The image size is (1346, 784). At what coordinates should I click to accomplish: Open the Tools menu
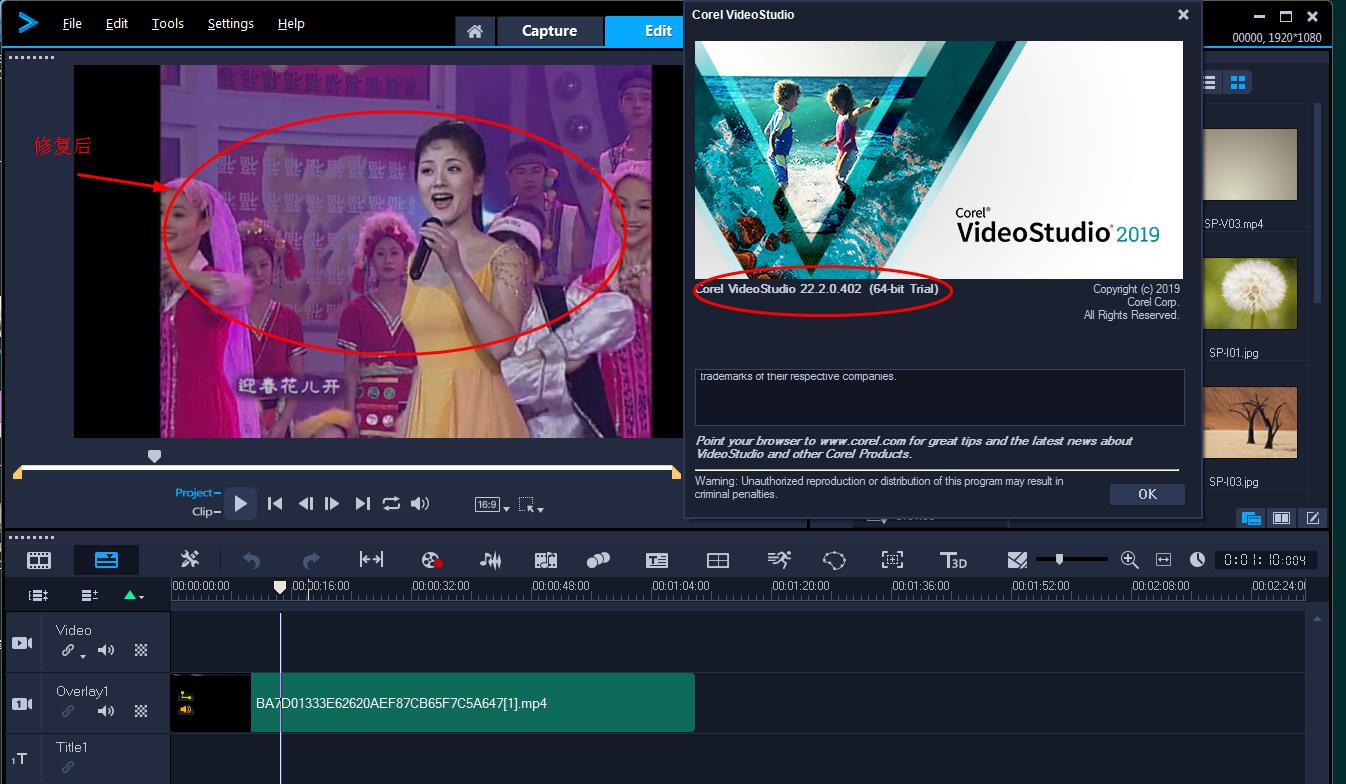point(168,23)
